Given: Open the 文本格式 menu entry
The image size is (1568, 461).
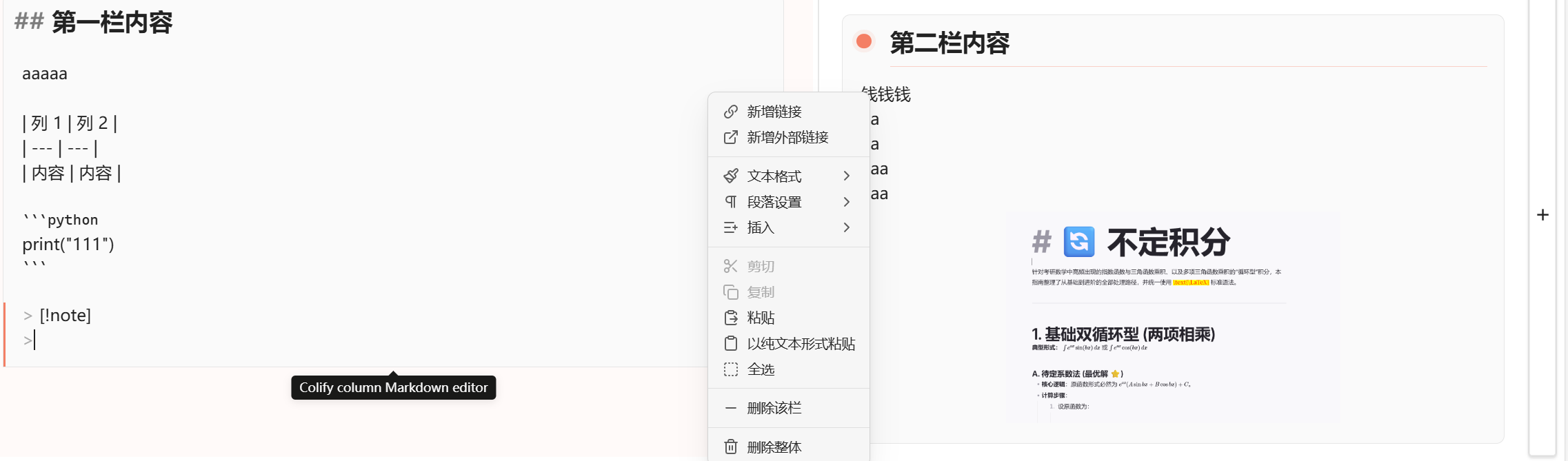Looking at the screenshot, I should (x=789, y=176).
